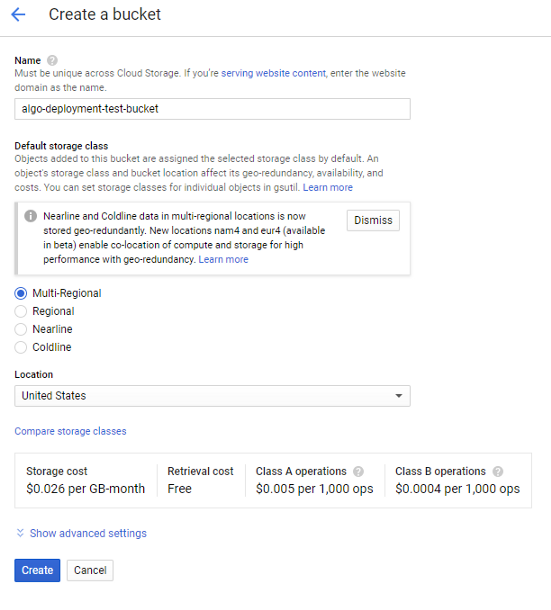Image resolution: width=551 pixels, height=610 pixels.
Task: Click the Create button
Action: 37,570
